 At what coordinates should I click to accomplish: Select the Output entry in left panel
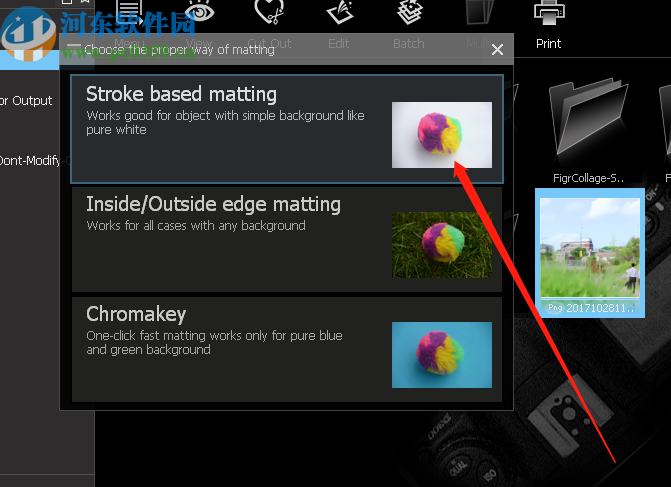point(27,101)
